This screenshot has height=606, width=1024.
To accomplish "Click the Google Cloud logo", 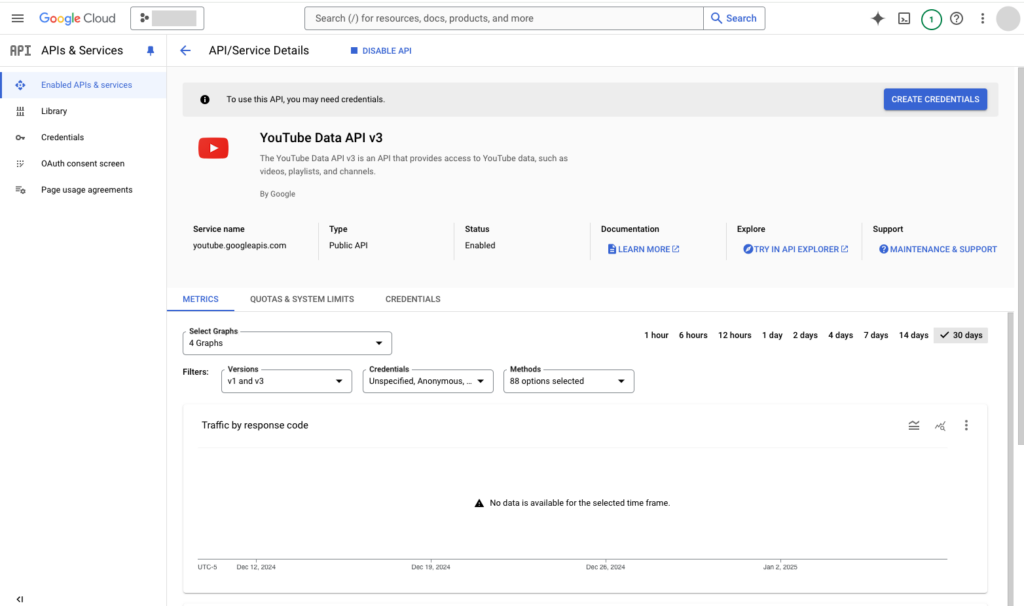I will [x=77, y=18].
